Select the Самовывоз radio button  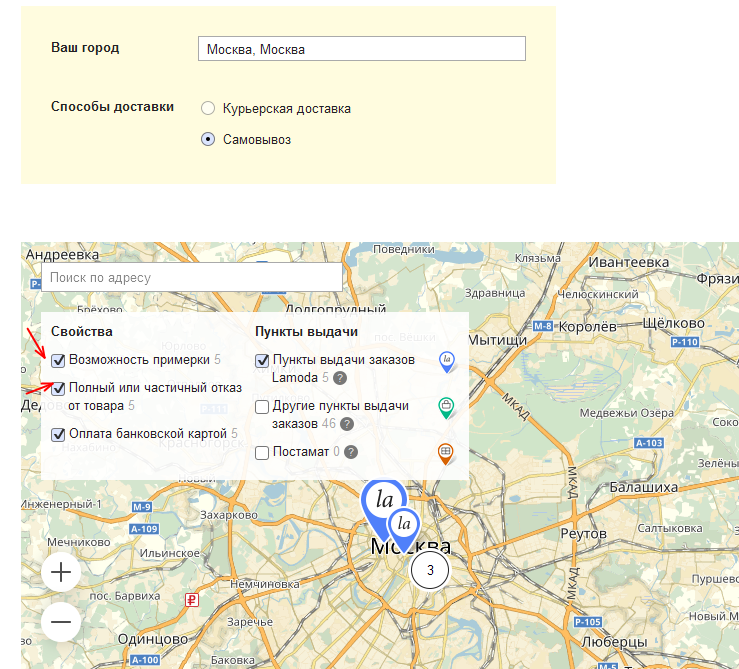208,140
